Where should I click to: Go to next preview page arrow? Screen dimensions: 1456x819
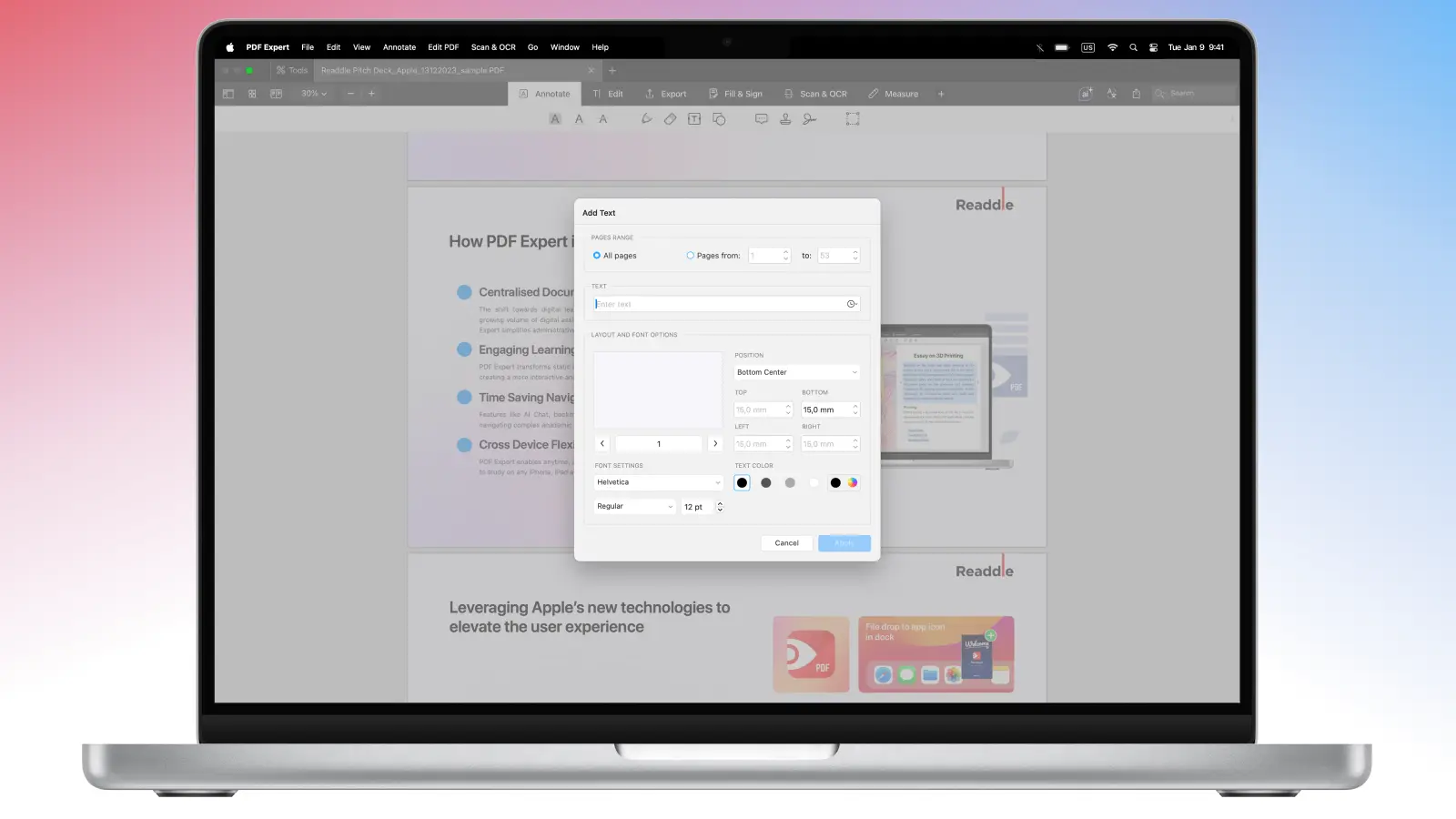[x=715, y=444]
